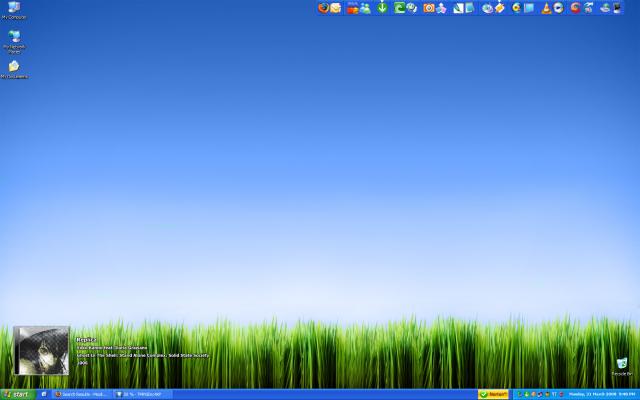This screenshot has width=640, height=400.
Task: Click the Start button
Action: [17, 394]
